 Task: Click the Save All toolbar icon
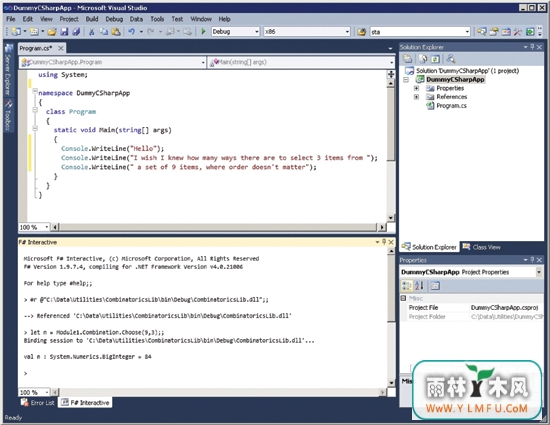(76, 32)
